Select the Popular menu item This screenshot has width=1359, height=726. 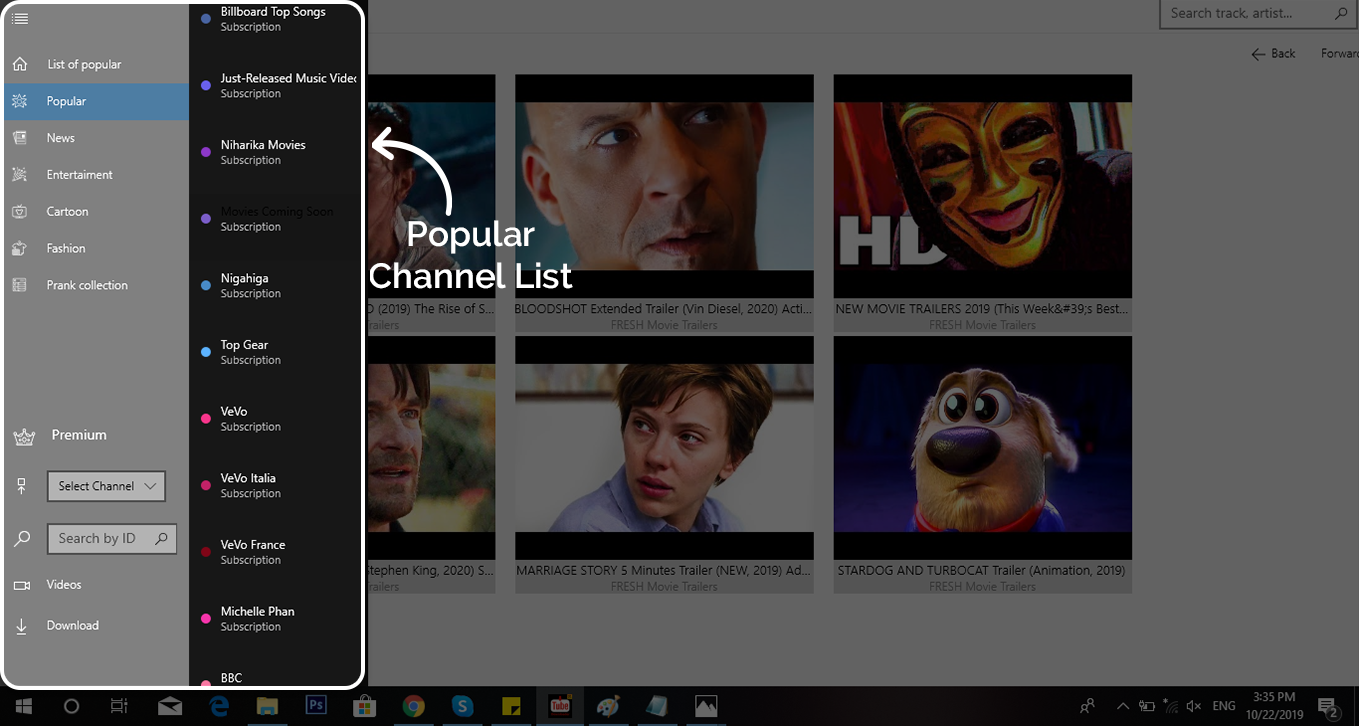coord(96,101)
